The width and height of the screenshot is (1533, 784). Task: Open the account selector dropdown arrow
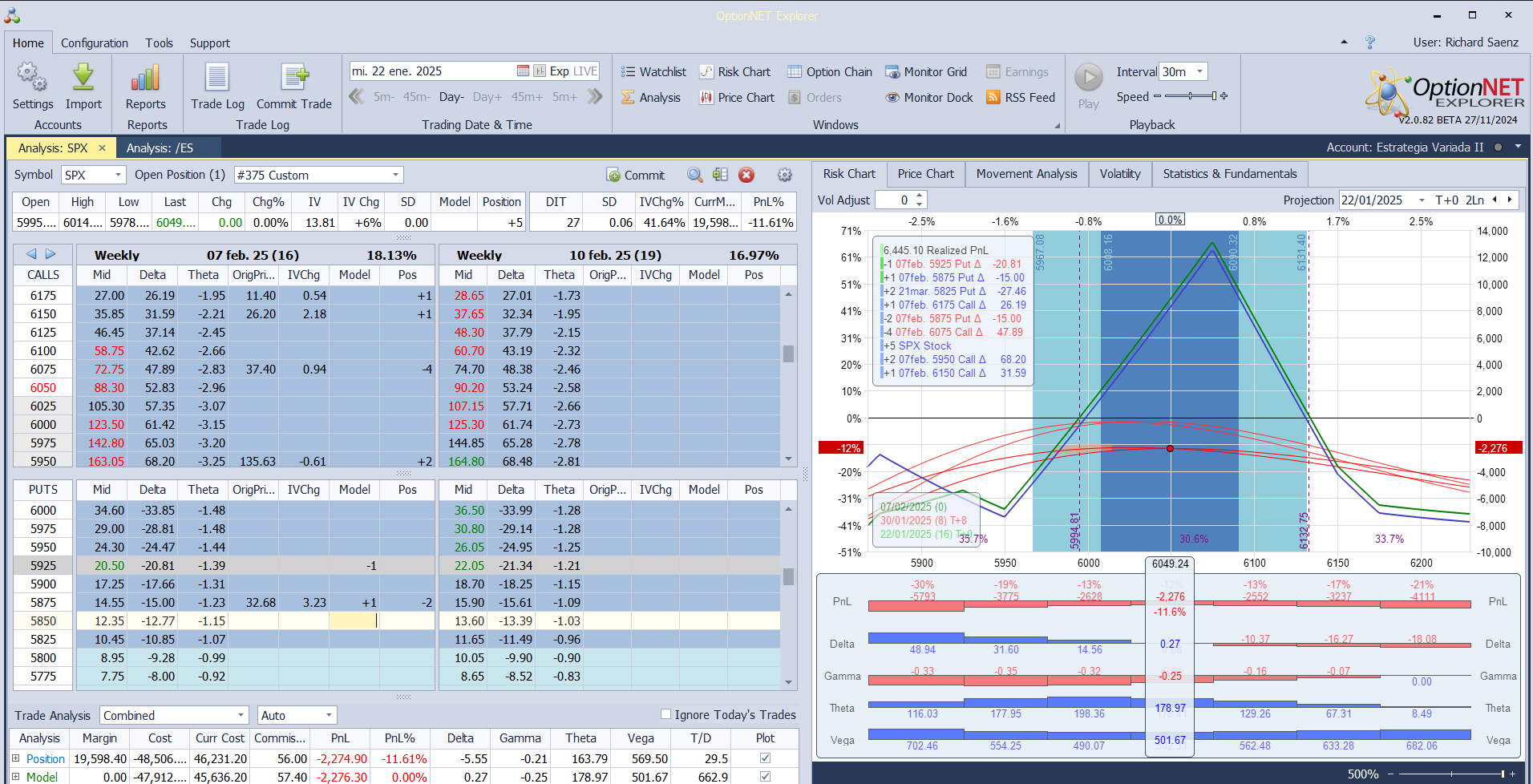point(1518,147)
